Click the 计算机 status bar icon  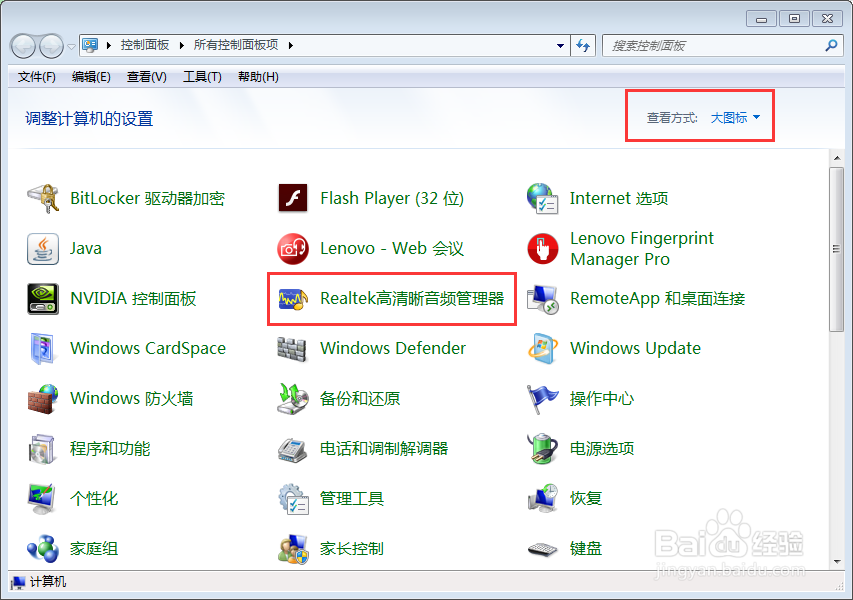[18, 583]
